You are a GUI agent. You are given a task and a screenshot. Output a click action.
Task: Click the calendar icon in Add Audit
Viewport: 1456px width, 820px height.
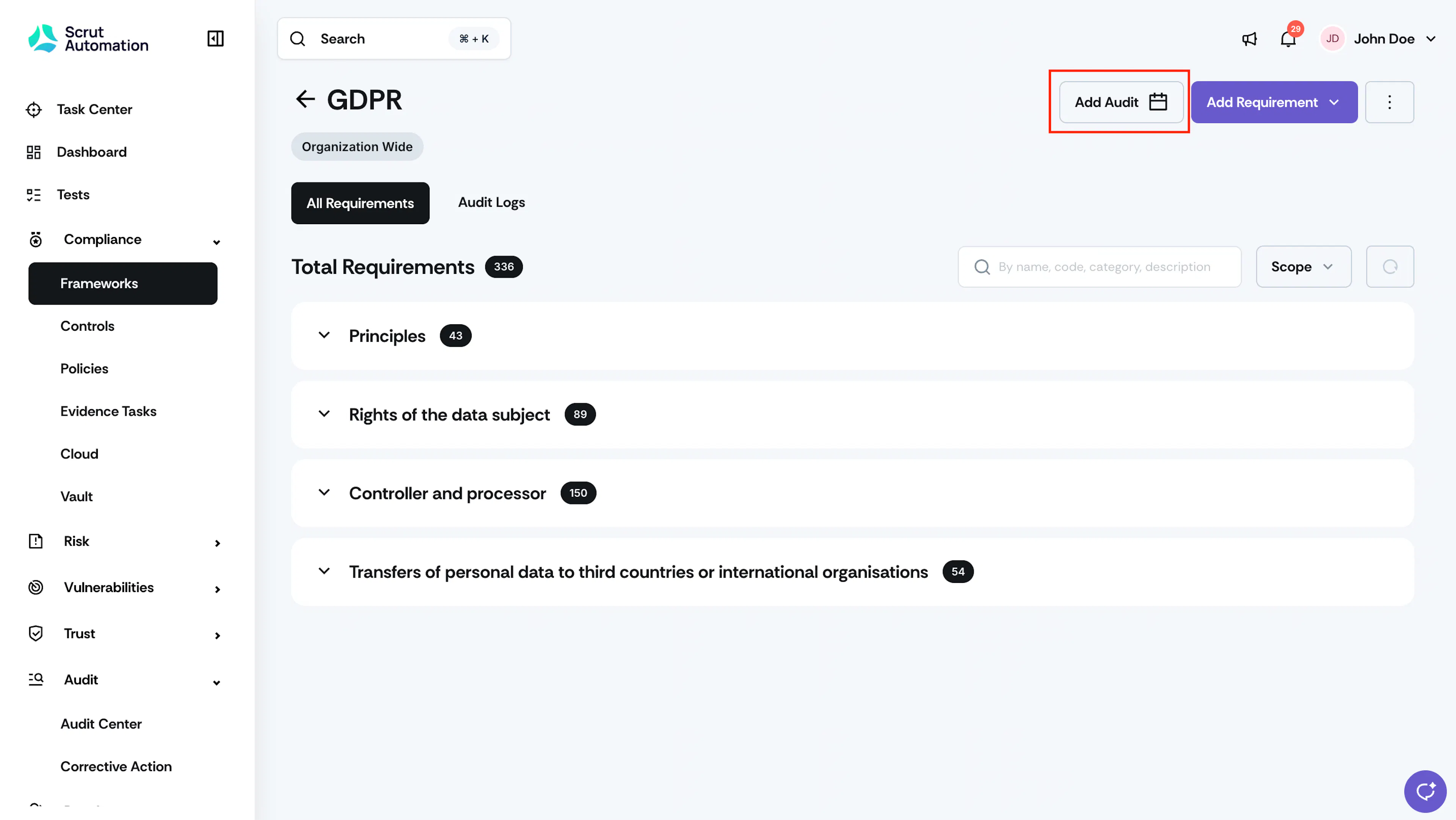[1158, 102]
